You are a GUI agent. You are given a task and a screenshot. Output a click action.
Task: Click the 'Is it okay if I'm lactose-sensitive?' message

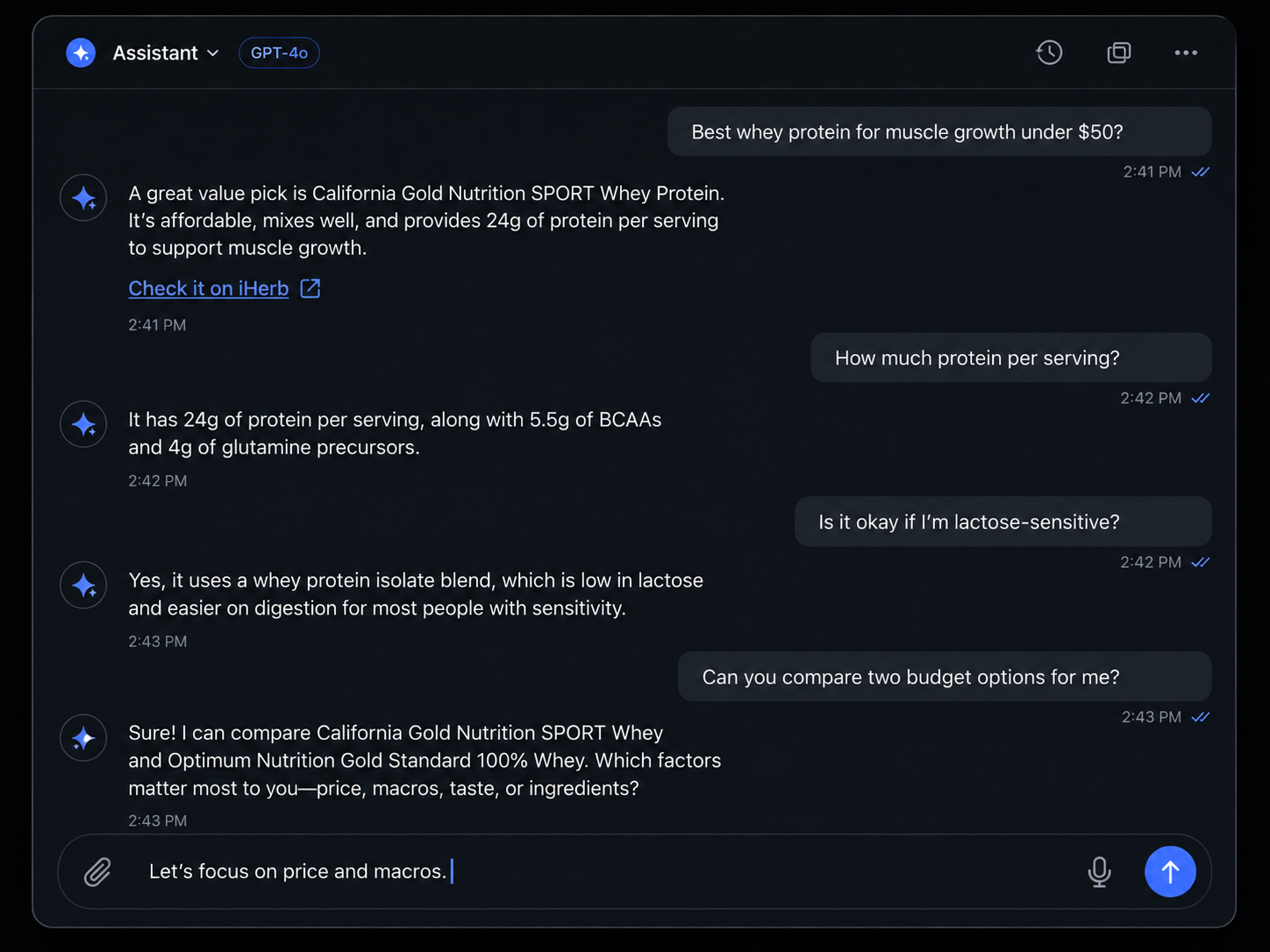1003,522
